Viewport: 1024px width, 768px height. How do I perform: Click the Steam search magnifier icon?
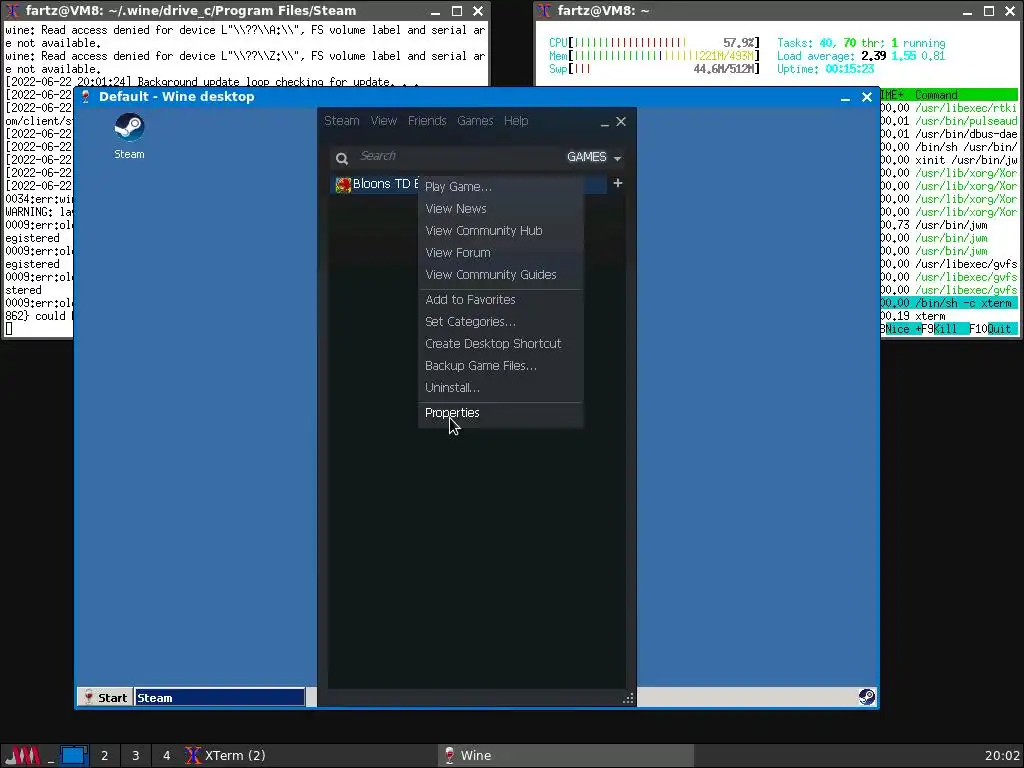342,158
